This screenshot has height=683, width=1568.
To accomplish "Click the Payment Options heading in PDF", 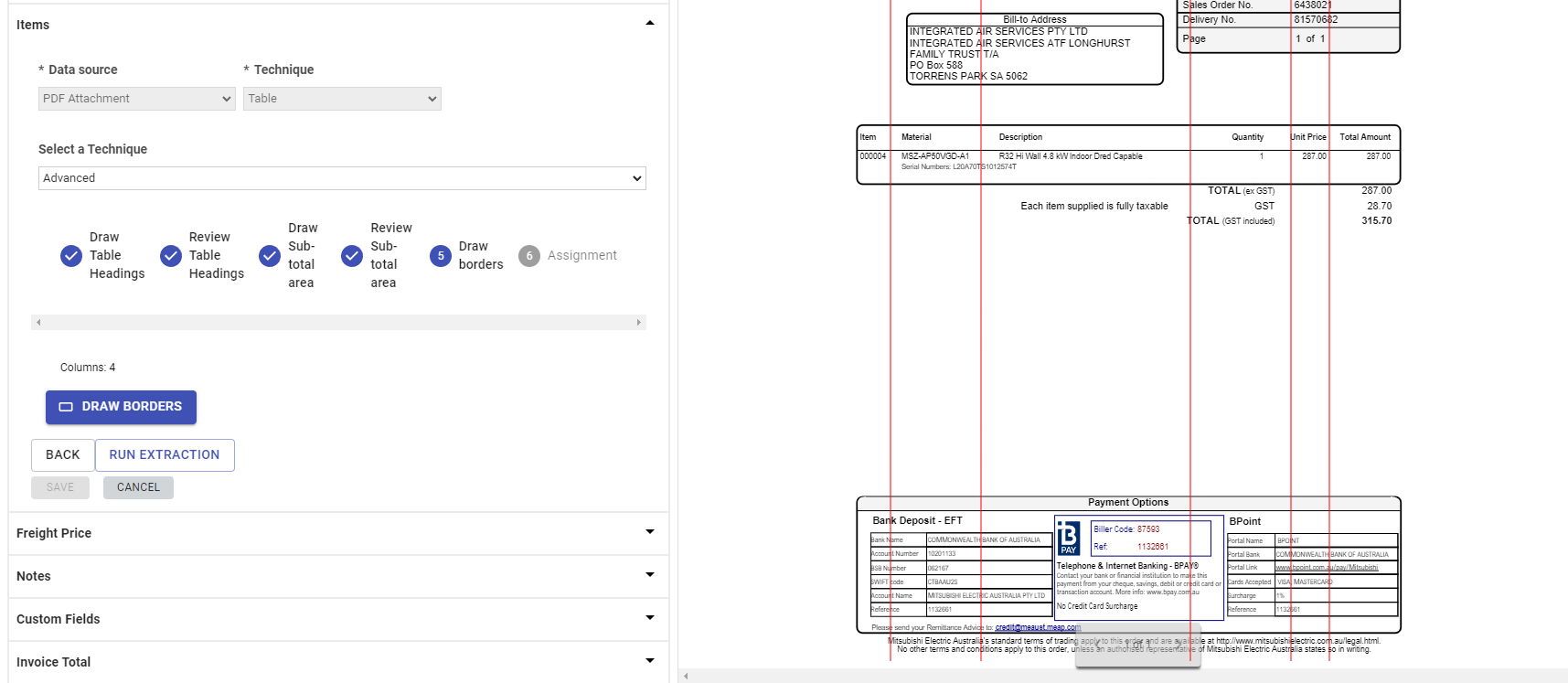I will click(x=1128, y=502).
